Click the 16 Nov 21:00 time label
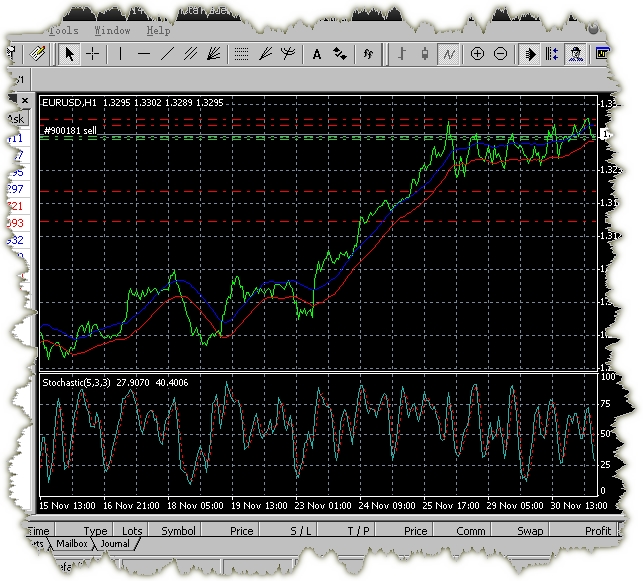The image size is (643, 581). [x=131, y=506]
